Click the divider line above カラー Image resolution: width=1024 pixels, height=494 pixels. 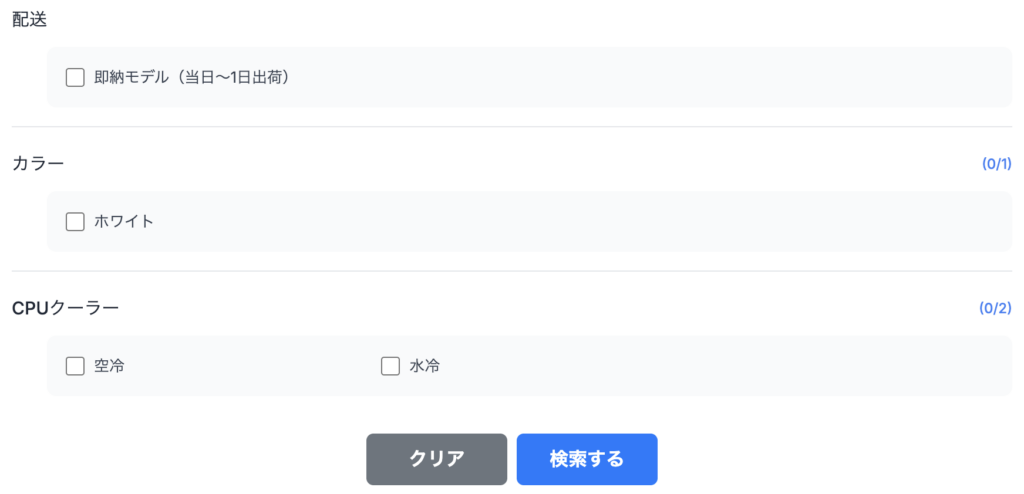(512, 127)
